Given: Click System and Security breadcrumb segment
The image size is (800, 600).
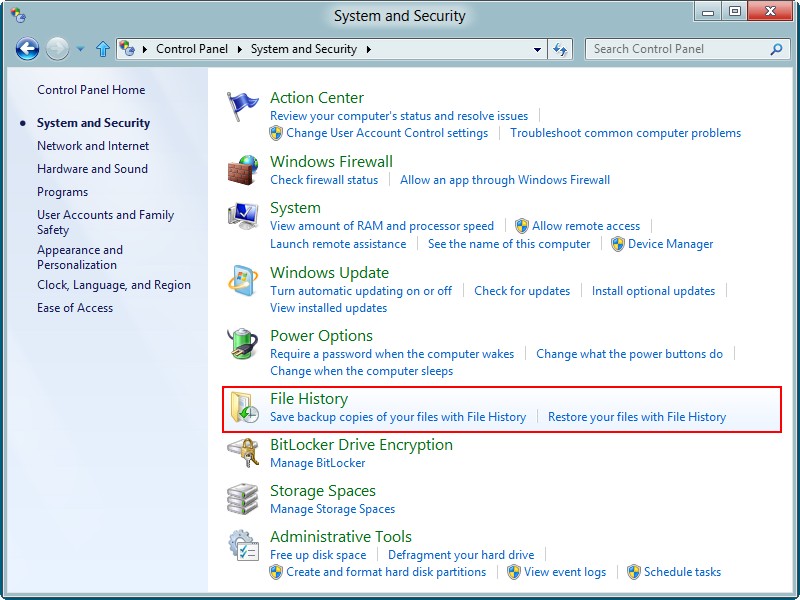Looking at the screenshot, I should click(x=304, y=49).
